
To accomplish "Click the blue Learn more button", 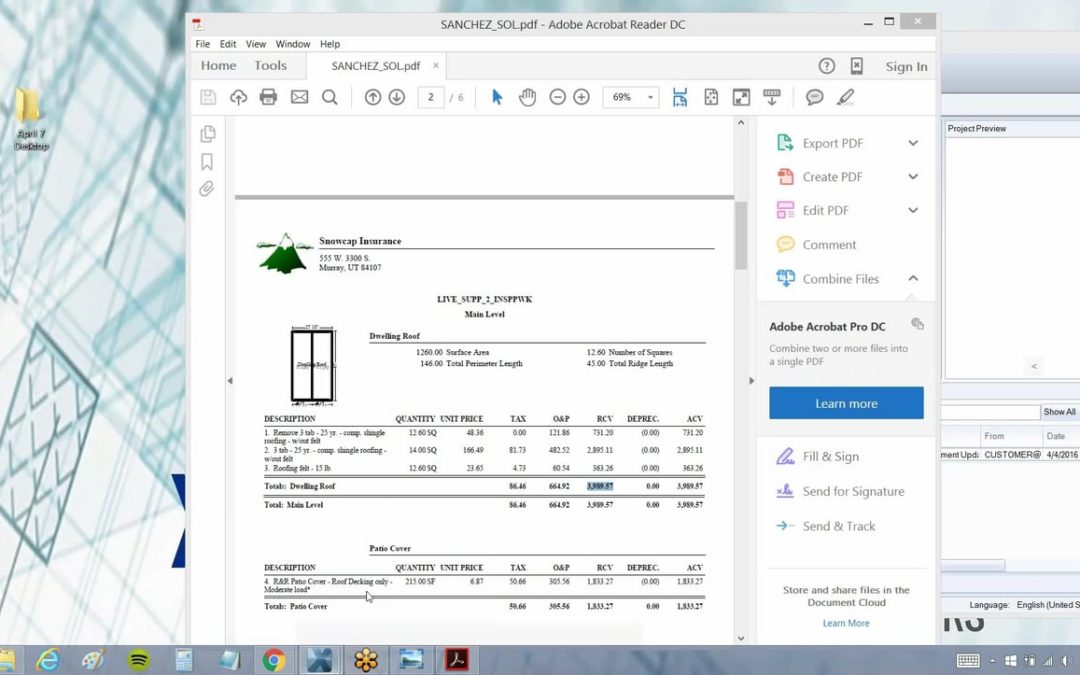I will point(846,403).
